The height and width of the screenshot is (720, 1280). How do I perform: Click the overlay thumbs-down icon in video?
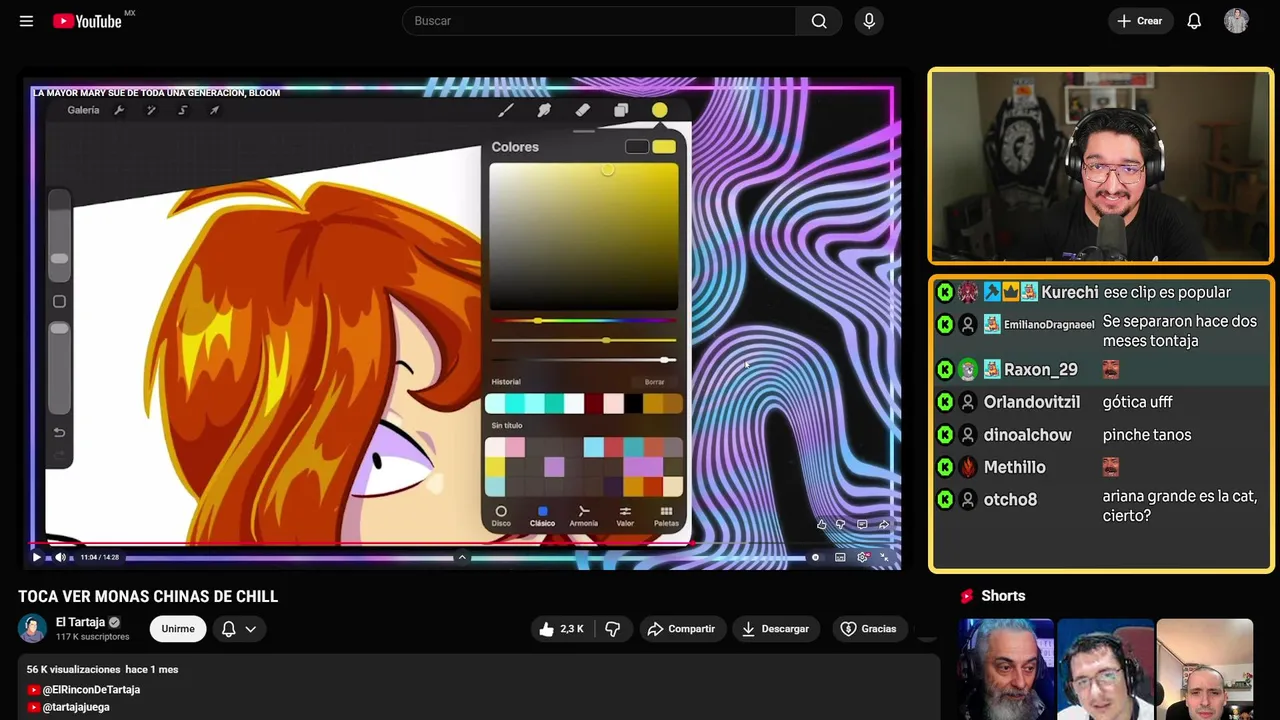[841, 524]
